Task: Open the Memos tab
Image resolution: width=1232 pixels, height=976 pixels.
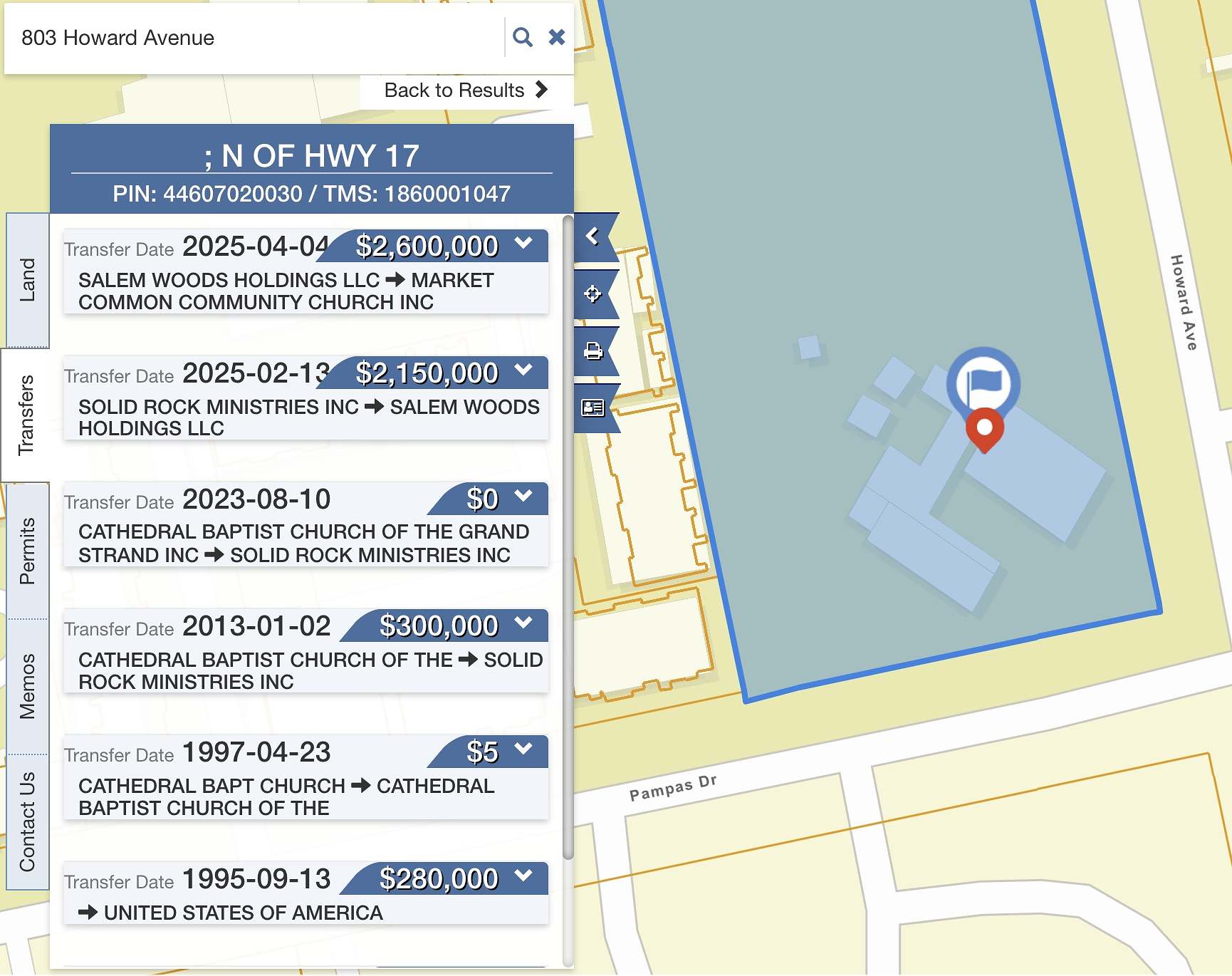Action: pyautogui.click(x=27, y=686)
